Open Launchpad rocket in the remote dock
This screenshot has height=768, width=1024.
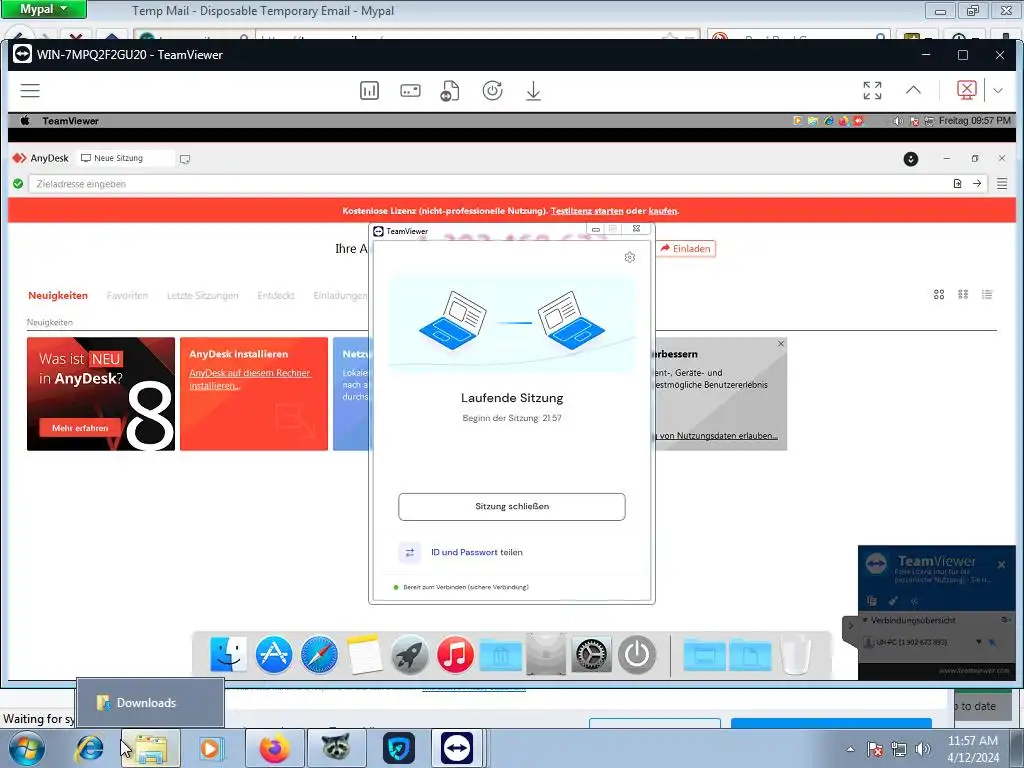coord(409,654)
